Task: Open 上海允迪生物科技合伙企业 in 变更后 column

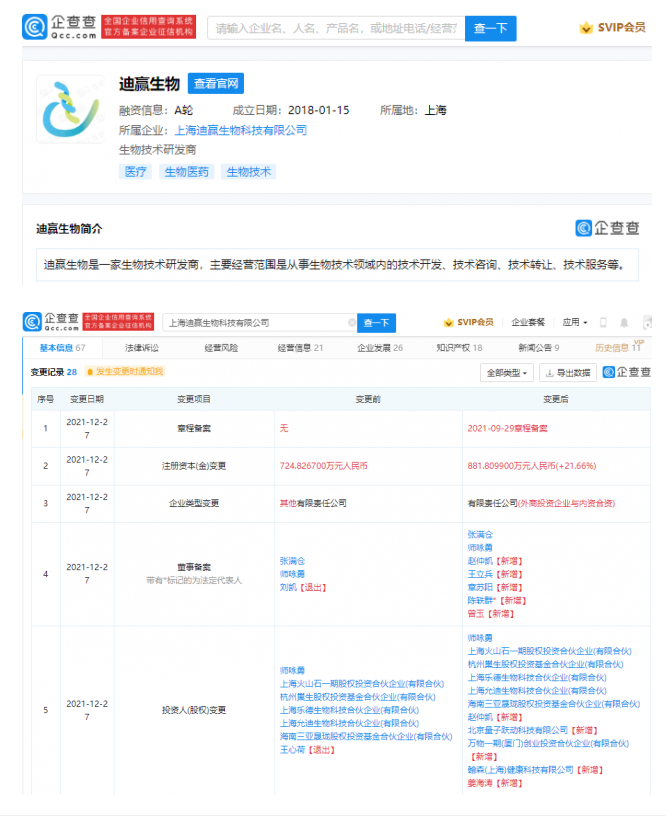Action: (x=537, y=691)
